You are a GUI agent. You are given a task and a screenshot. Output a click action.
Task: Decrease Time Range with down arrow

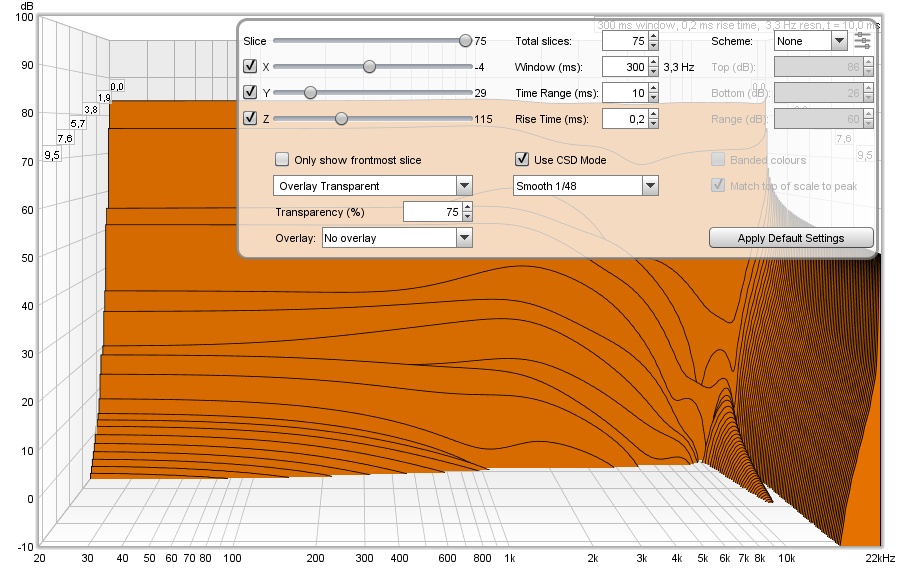[x=653, y=98]
